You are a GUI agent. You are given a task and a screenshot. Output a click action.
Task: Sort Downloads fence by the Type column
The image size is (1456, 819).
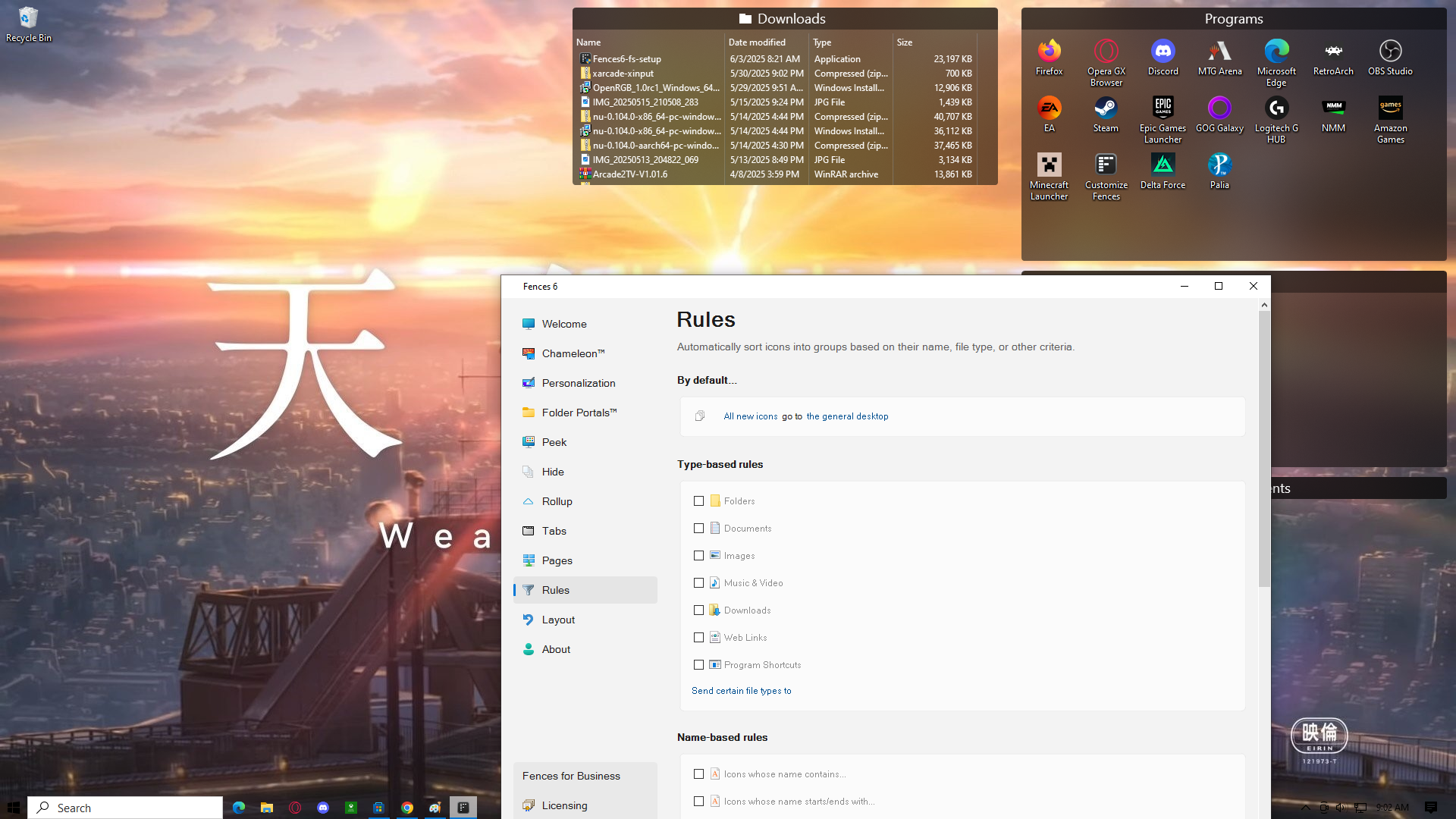click(x=850, y=42)
